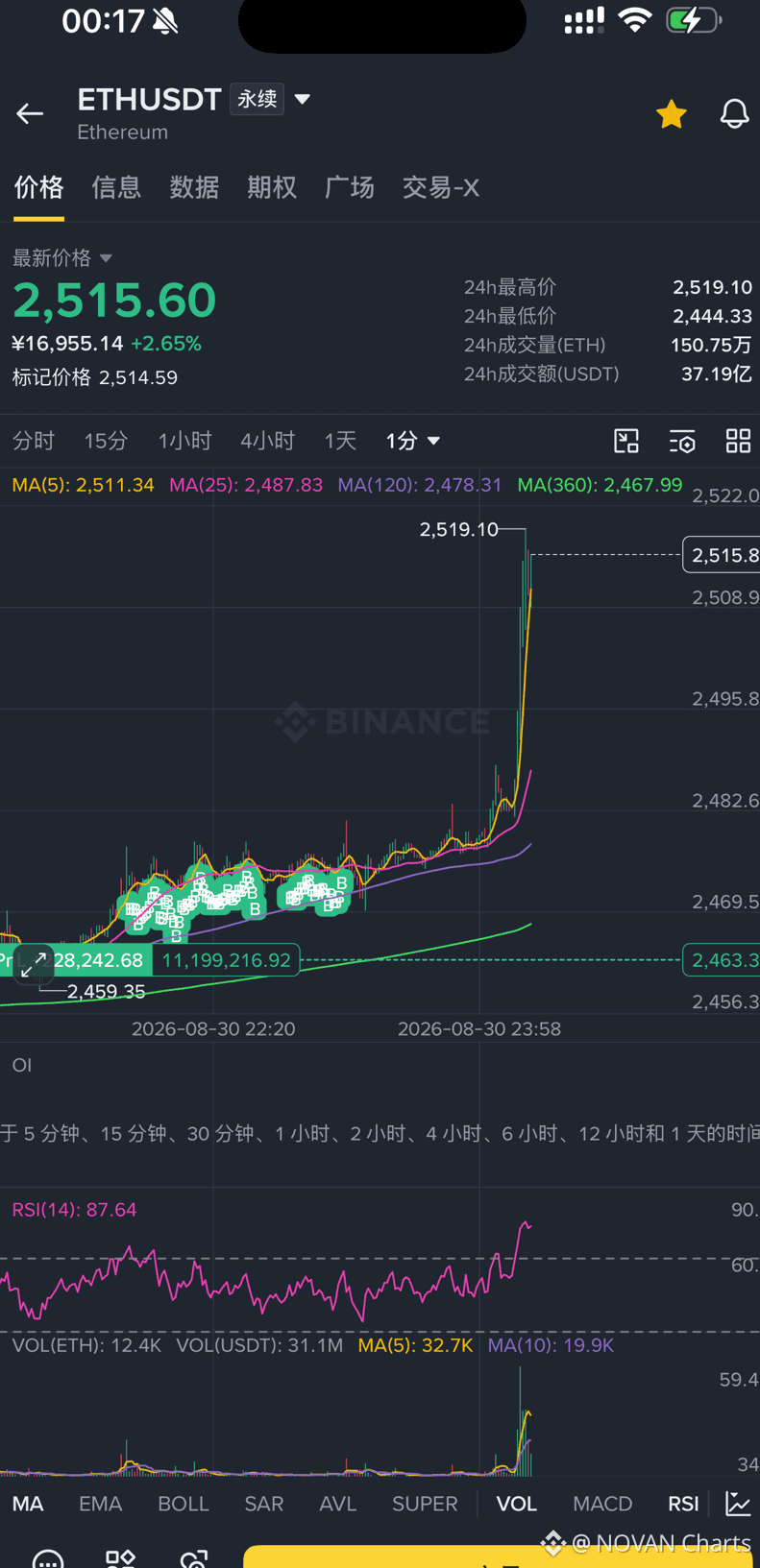Screen dimensions: 760x1568
Task: Open price alerts via bell icon
Action: [734, 114]
